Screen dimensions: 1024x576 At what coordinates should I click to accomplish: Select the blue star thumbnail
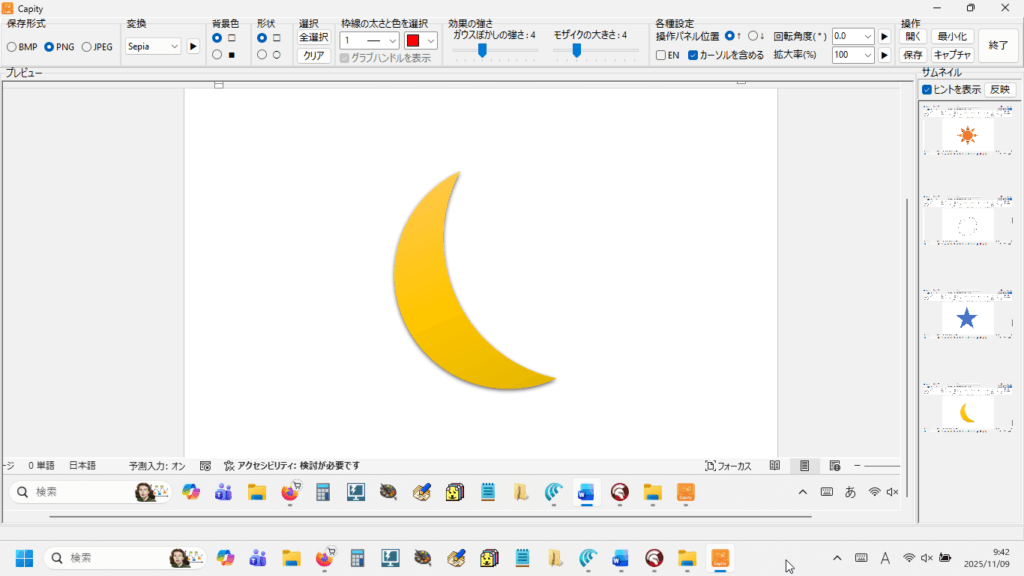pyautogui.click(x=967, y=319)
